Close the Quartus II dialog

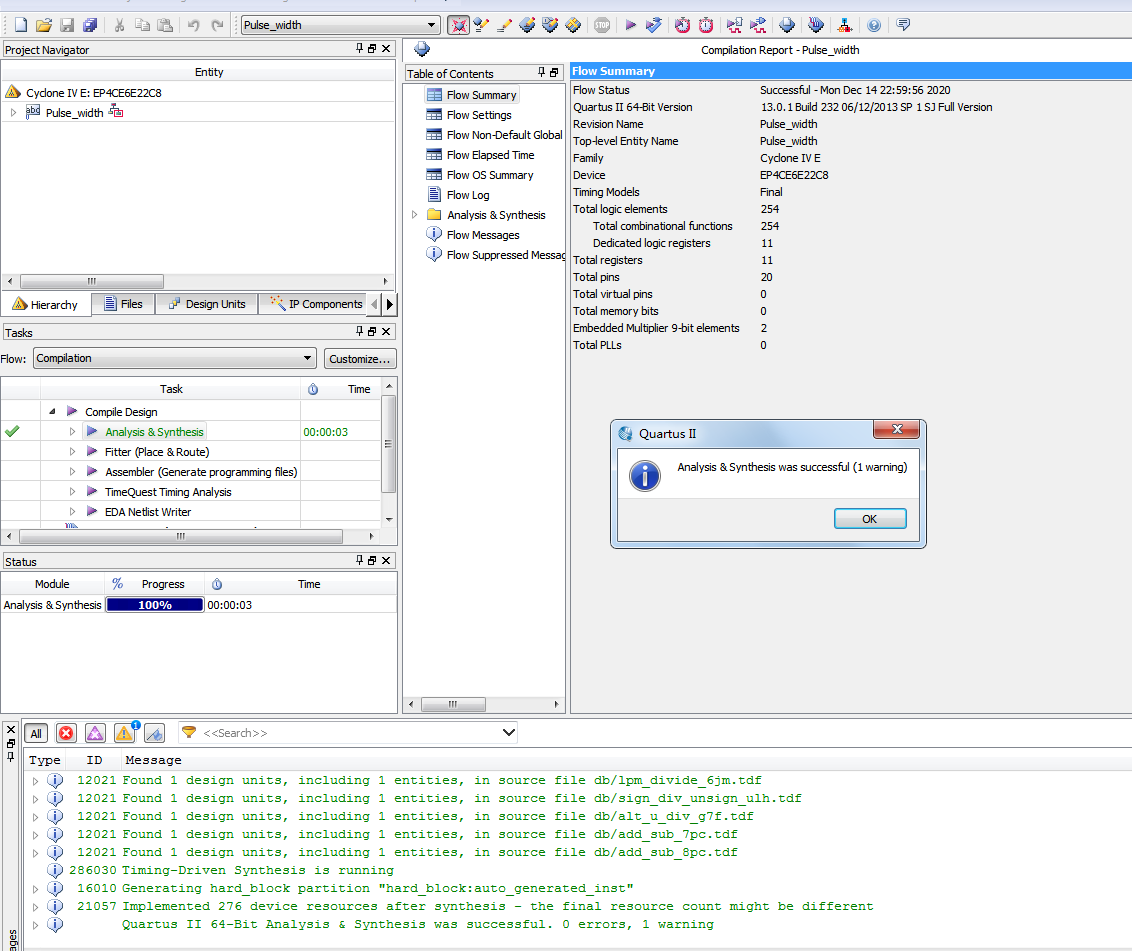[x=897, y=430]
